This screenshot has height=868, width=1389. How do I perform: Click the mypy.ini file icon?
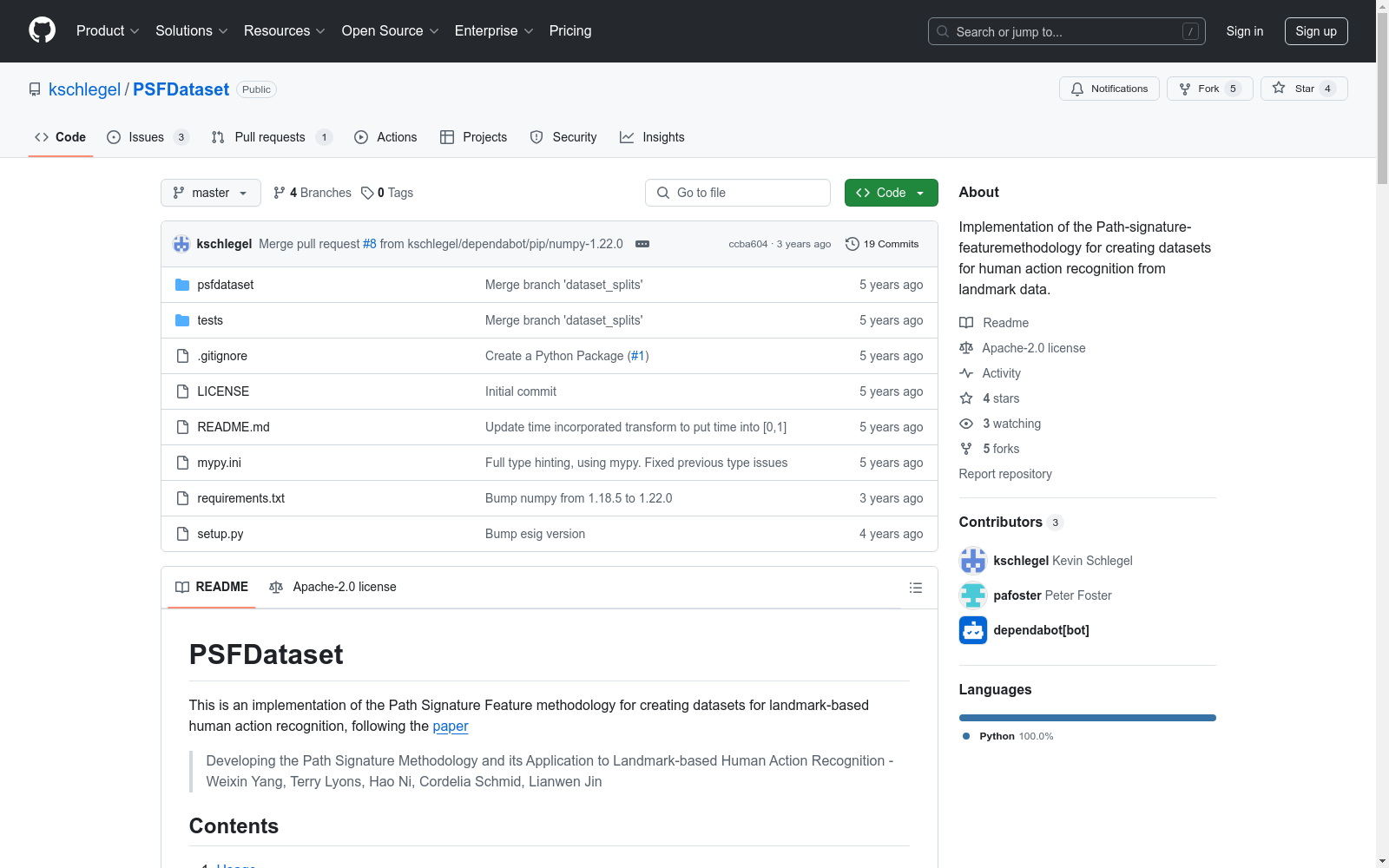182,463
